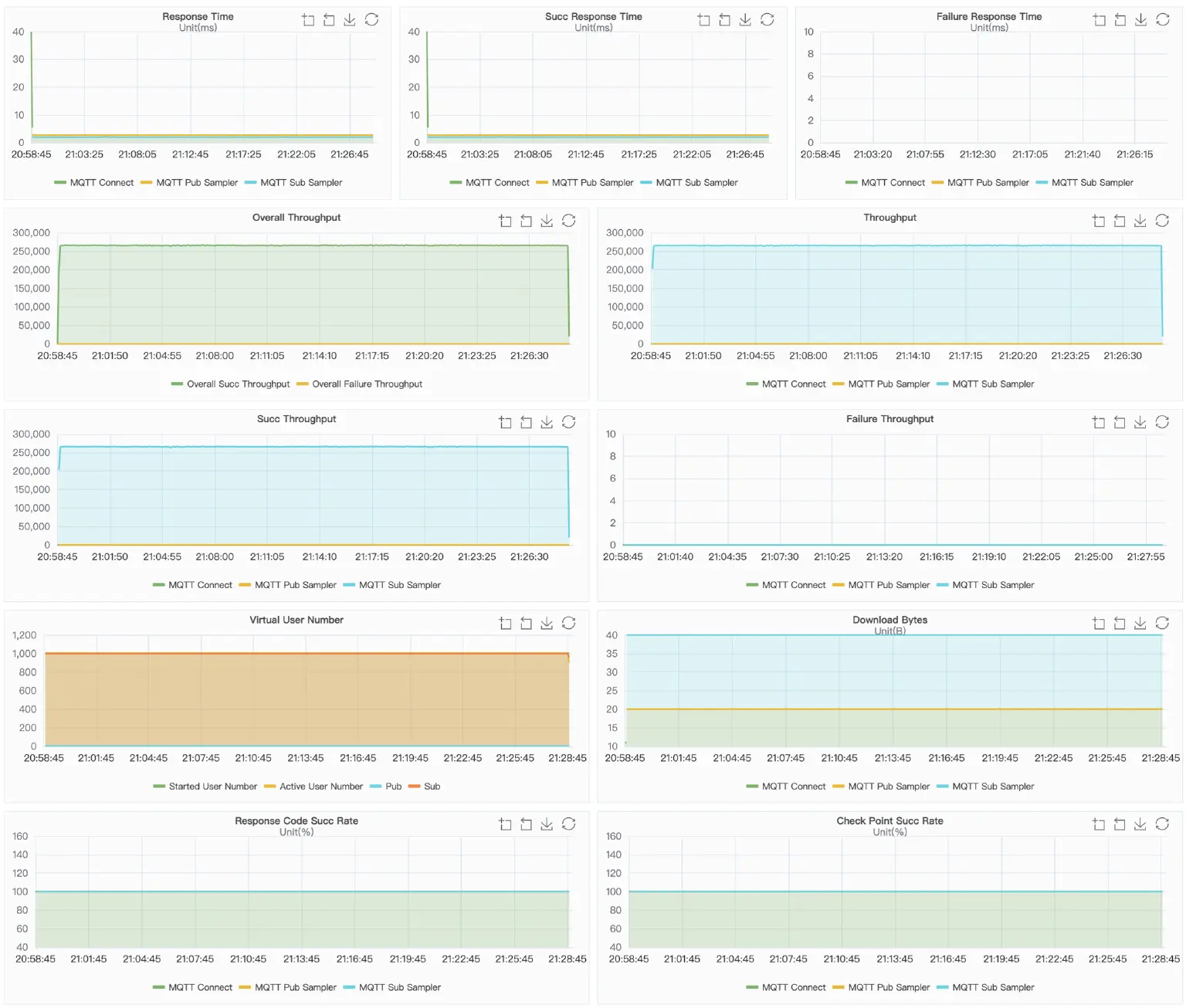Image resolution: width=1186 pixels, height=1008 pixels.
Task: Reset zoom on Response Code Succ Rate chart
Action: pyautogui.click(x=526, y=824)
